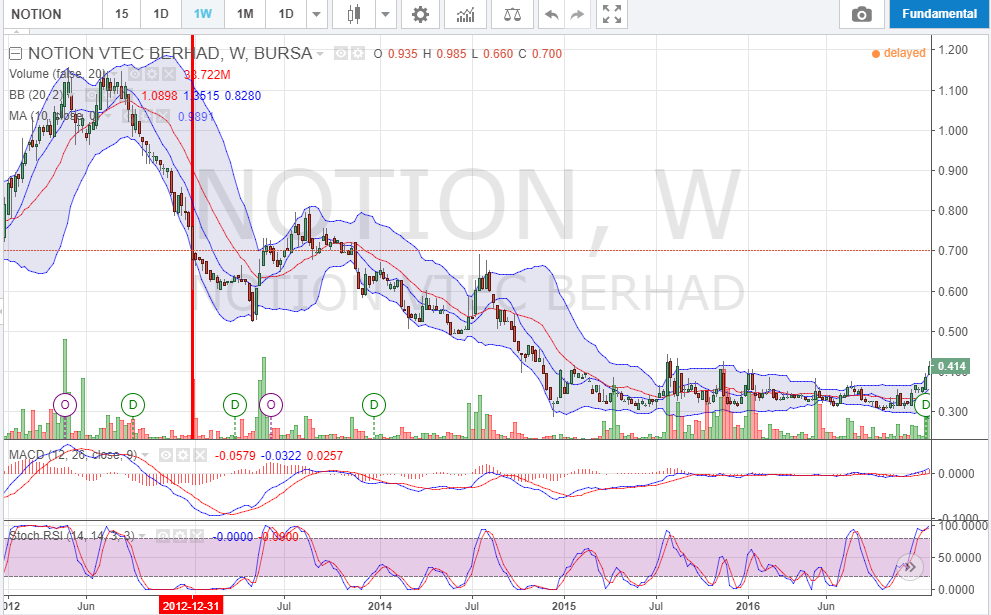
Task: Select the 1M monthly interval
Action: [x=245, y=14]
